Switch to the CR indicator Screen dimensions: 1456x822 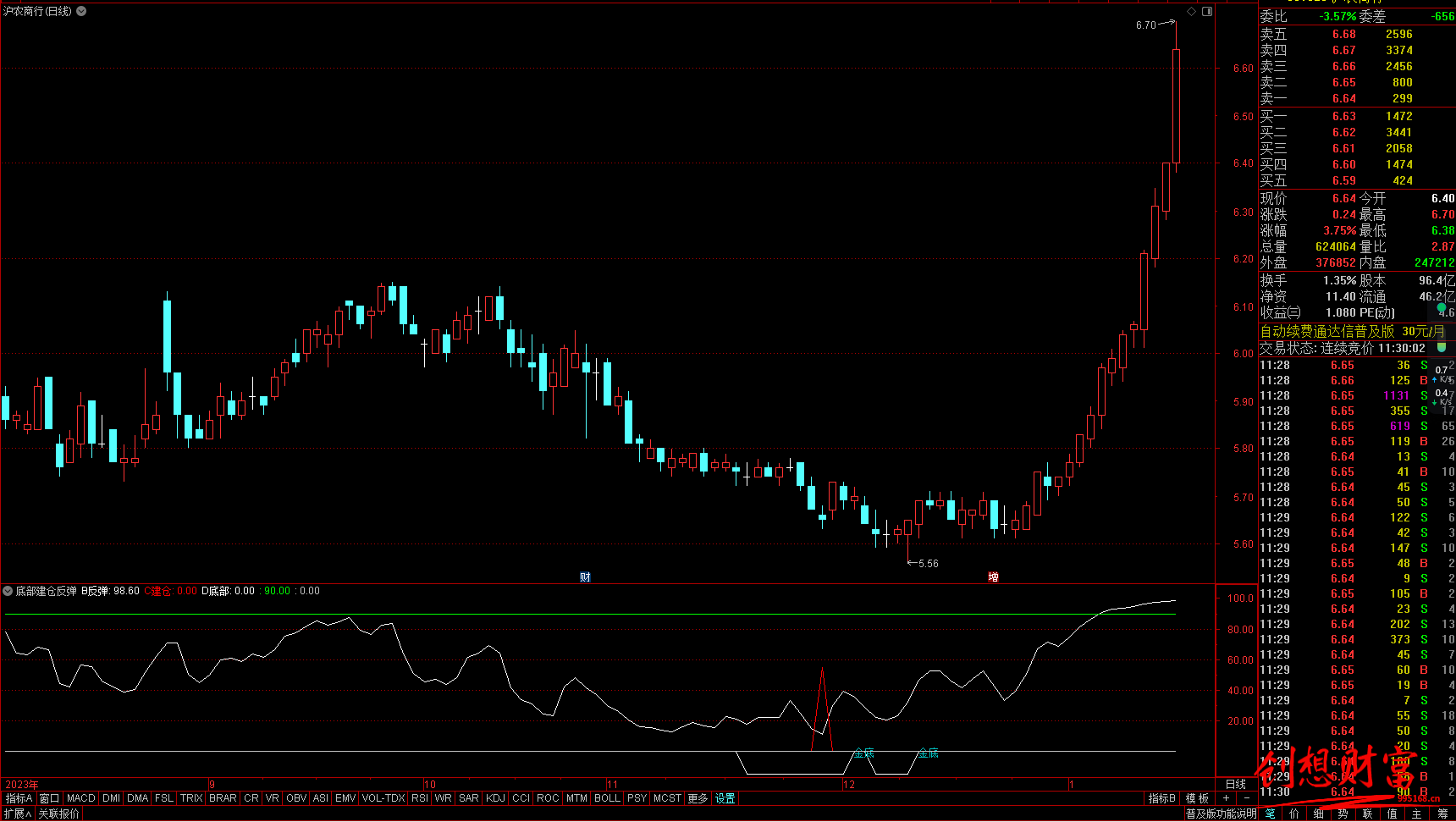[251, 798]
